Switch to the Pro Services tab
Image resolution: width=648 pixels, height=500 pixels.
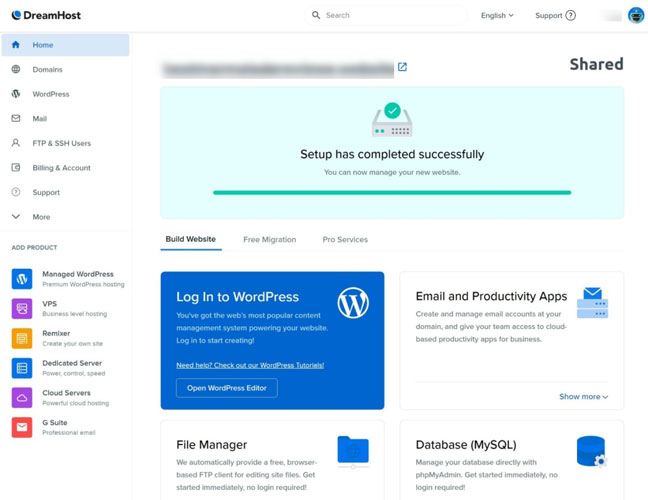(x=345, y=240)
